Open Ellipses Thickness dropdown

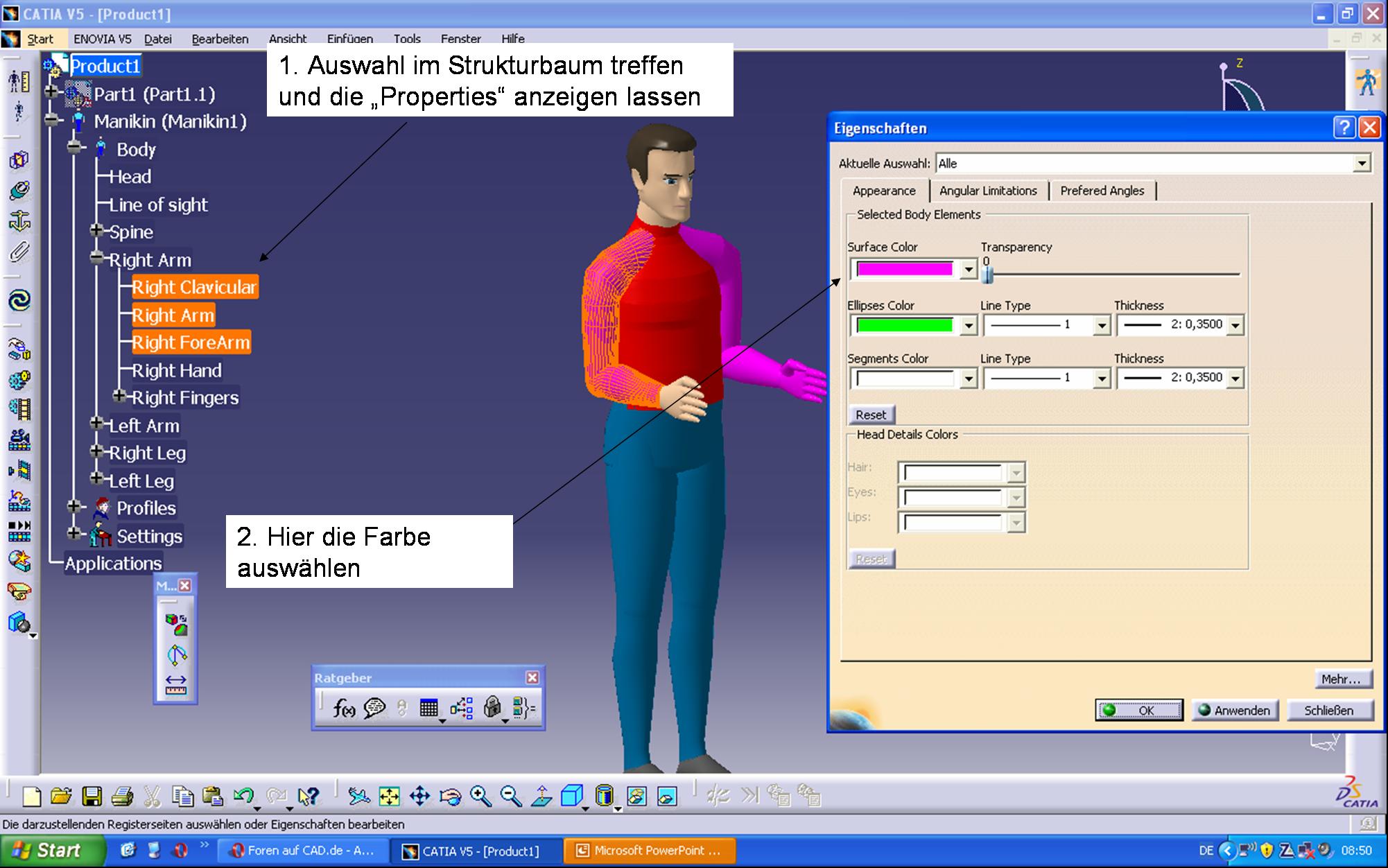[1235, 325]
